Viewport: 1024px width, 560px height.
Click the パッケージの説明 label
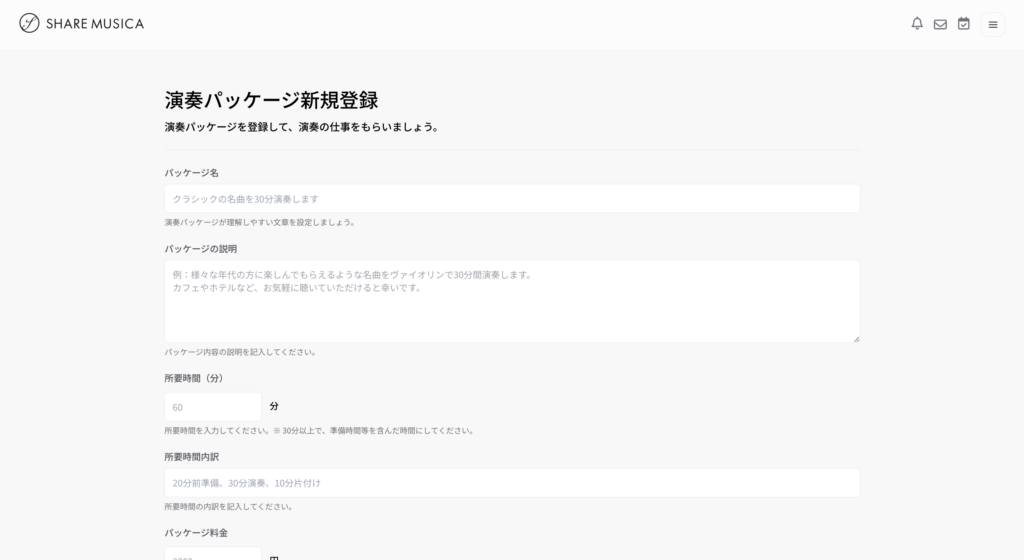coord(201,249)
